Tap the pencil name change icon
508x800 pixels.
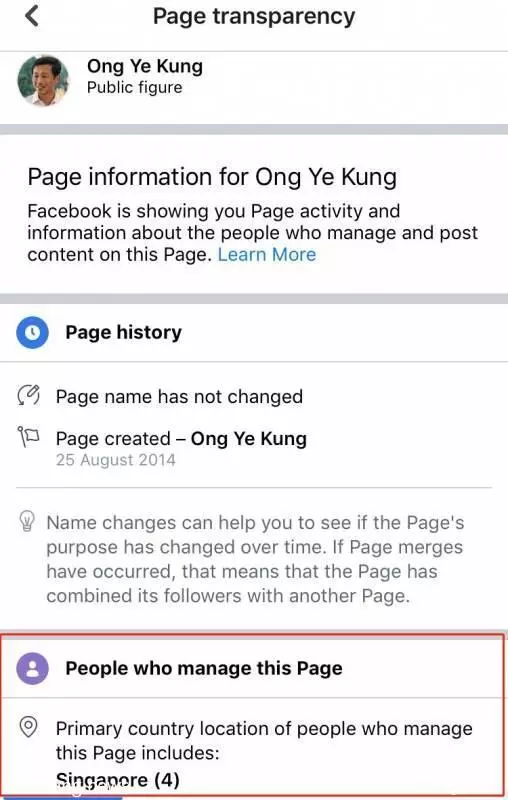pyautogui.click(x=29, y=395)
